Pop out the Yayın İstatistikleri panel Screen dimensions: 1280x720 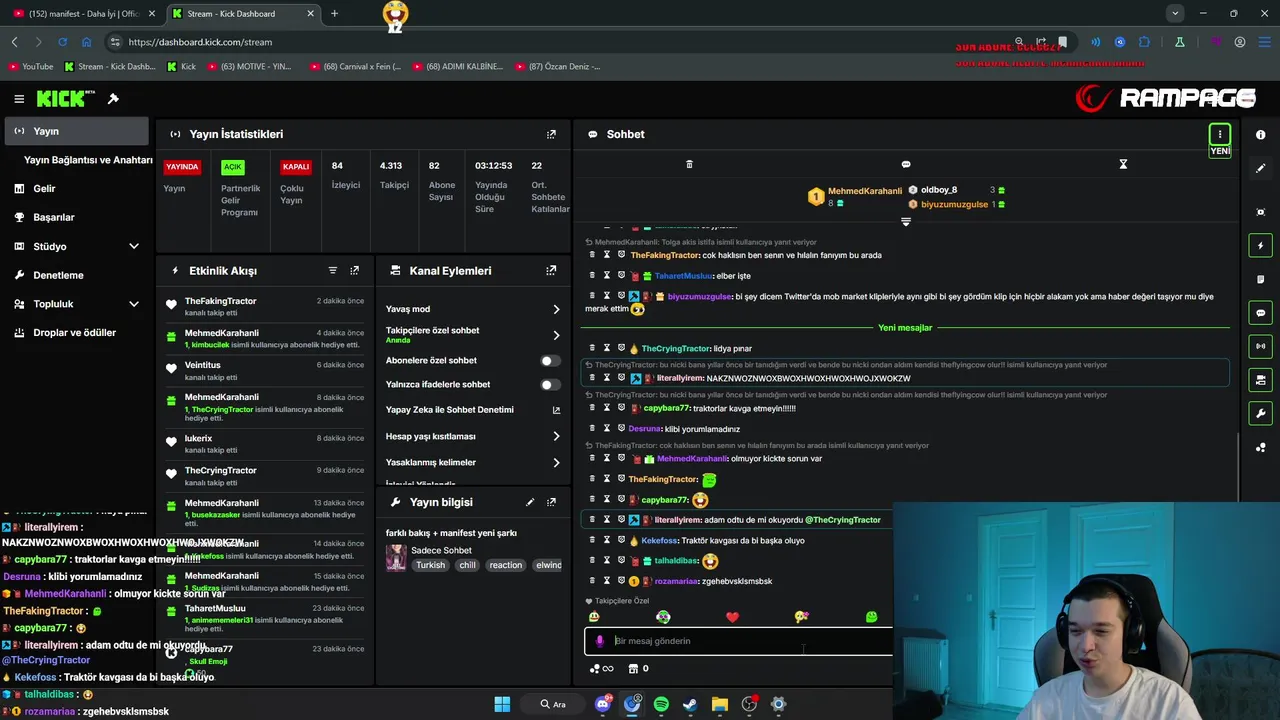coord(551,134)
